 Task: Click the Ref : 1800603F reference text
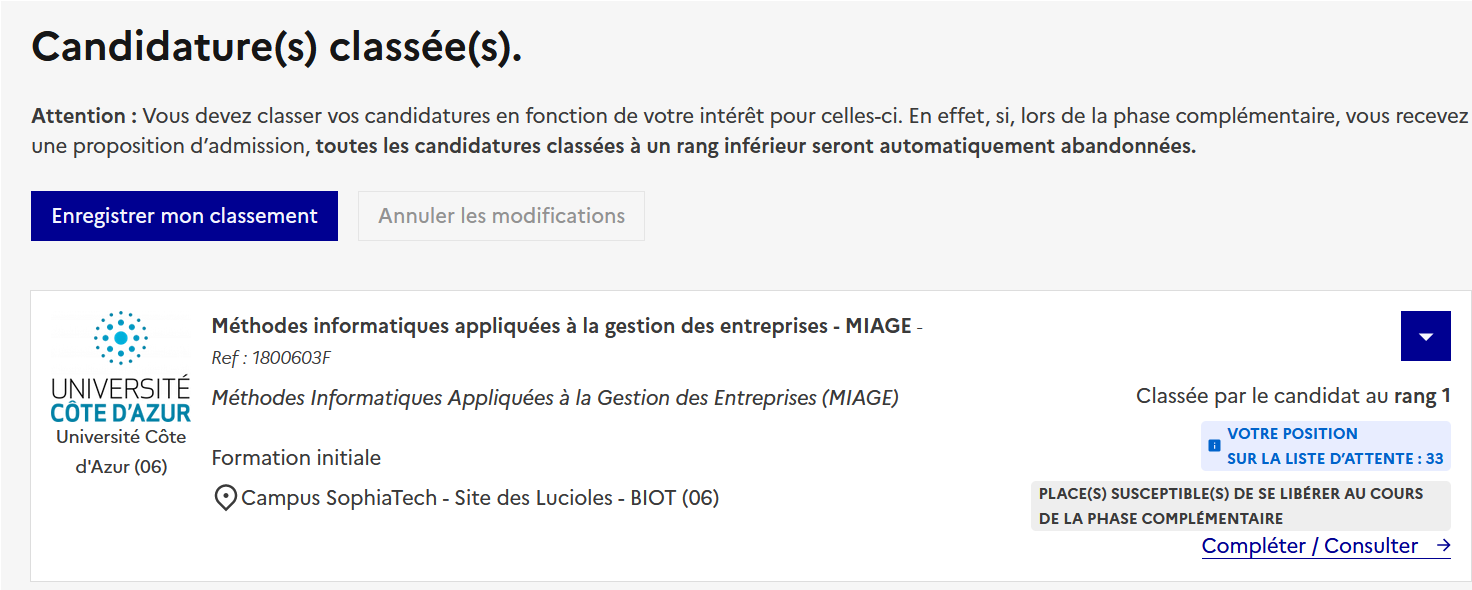tap(271, 358)
